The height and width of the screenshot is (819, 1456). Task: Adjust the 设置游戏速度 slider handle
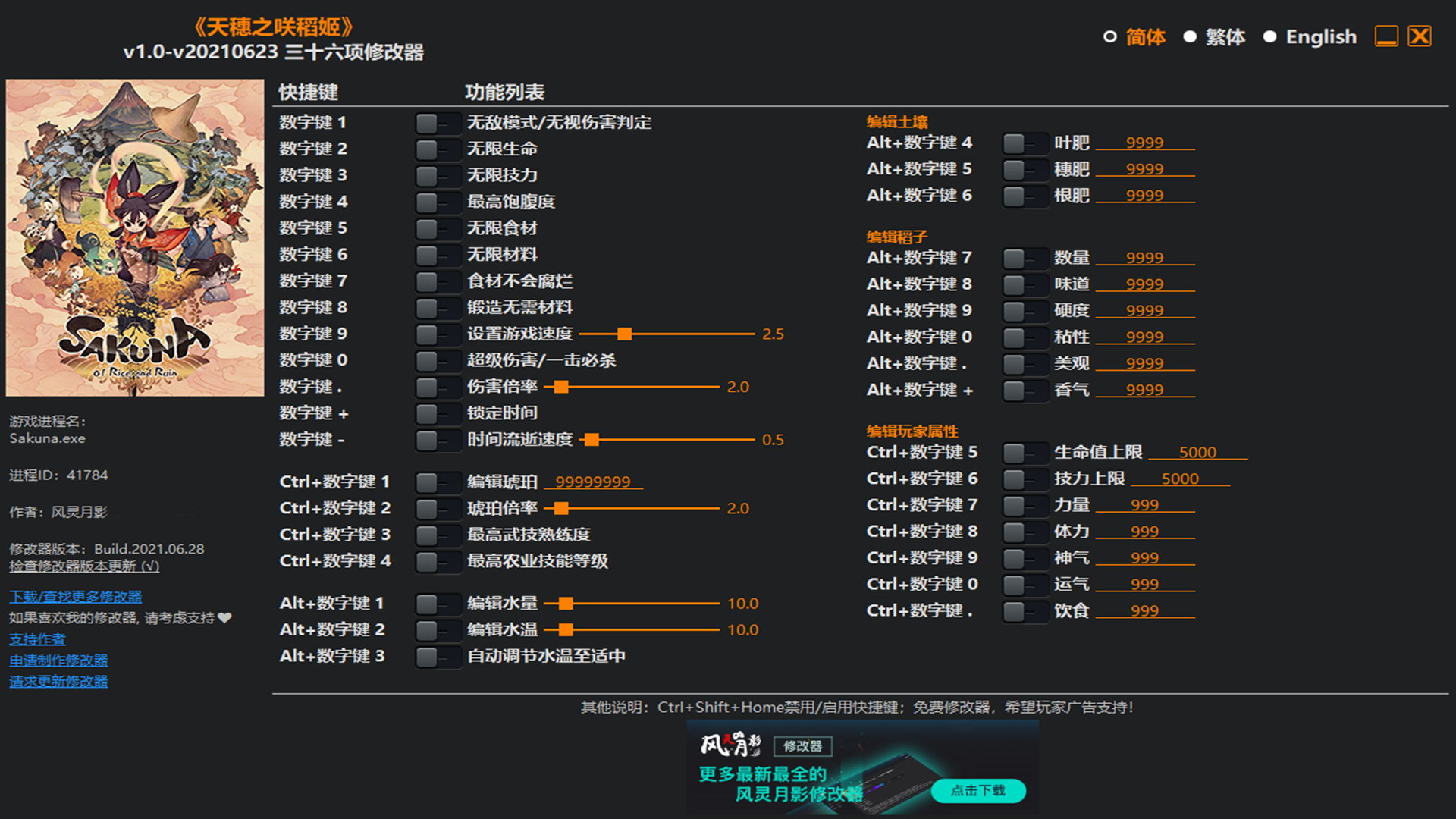coord(624,334)
